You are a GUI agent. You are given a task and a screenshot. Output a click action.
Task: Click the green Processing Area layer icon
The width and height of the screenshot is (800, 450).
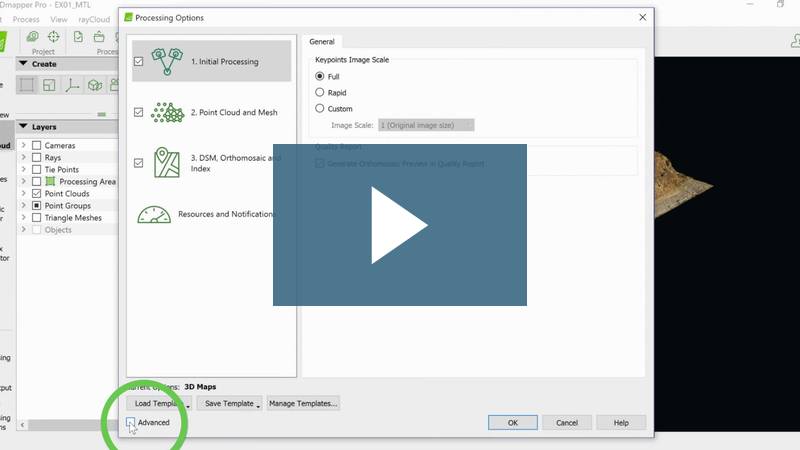(50, 181)
